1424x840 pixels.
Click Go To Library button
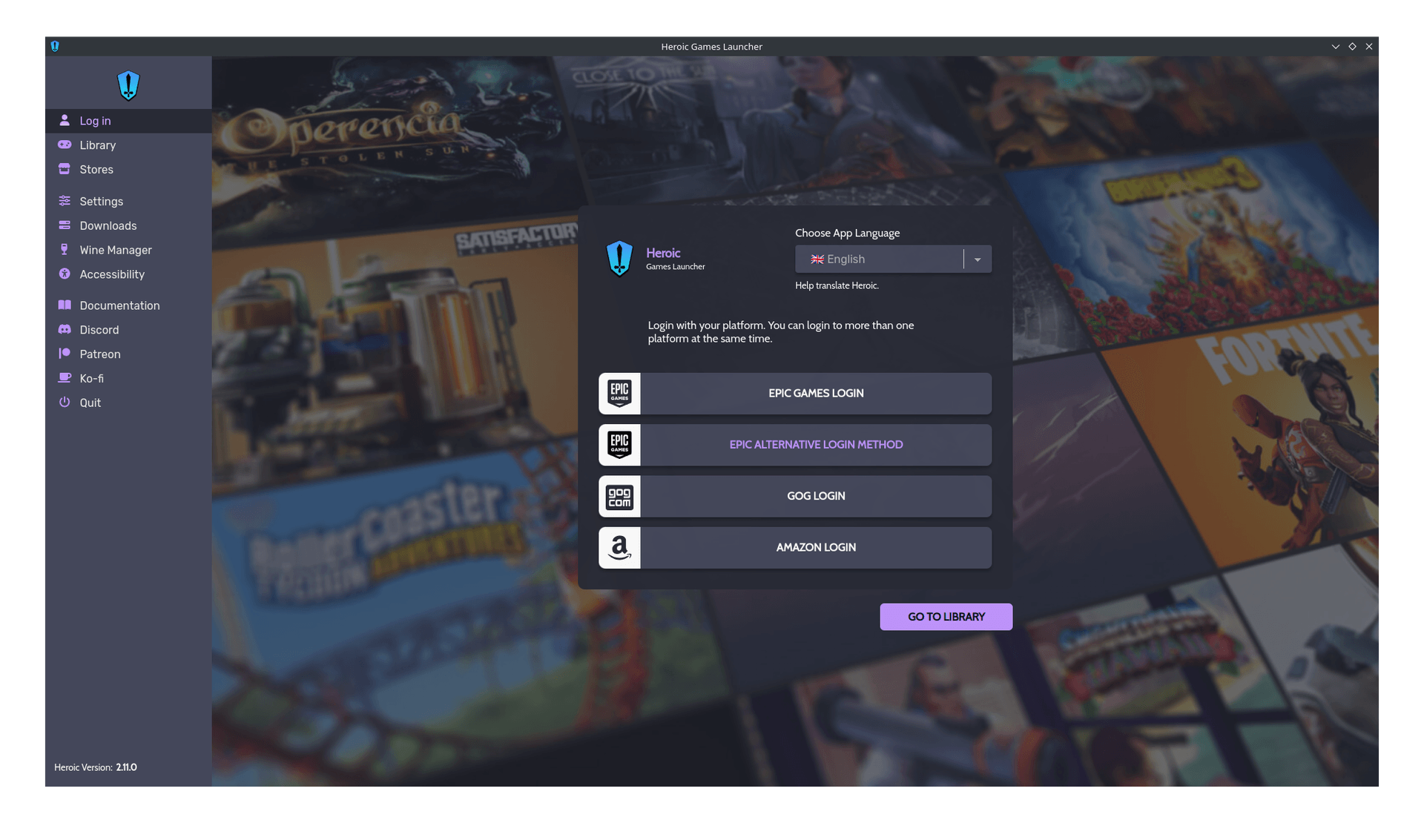click(945, 616)
